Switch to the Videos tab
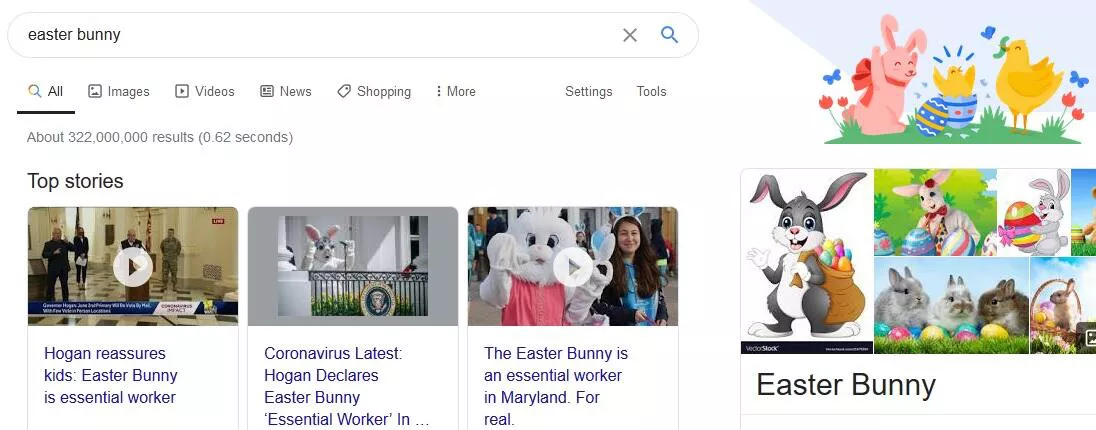1096x430 pixels. pos(205,91)
